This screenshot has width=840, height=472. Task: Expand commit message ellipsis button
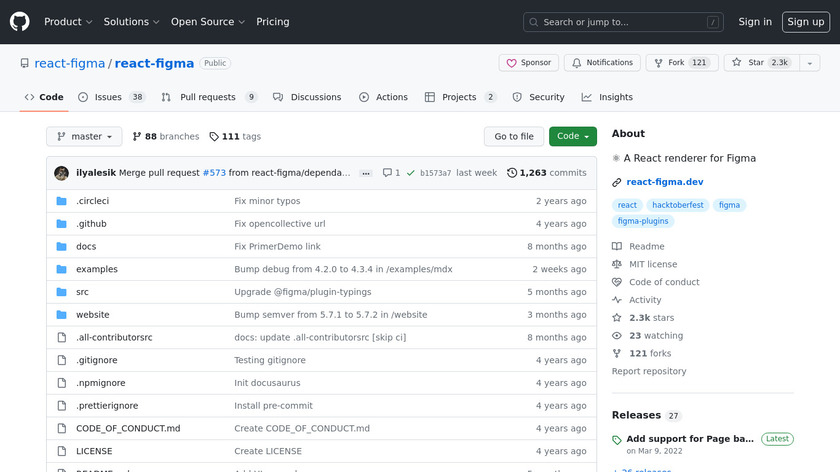(x=366, y=173)
